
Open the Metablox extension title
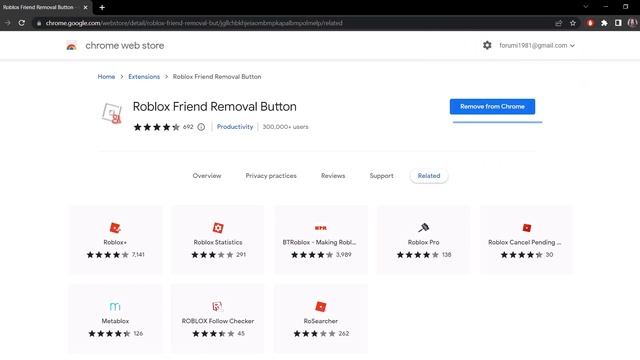click(x=115, y=321)
